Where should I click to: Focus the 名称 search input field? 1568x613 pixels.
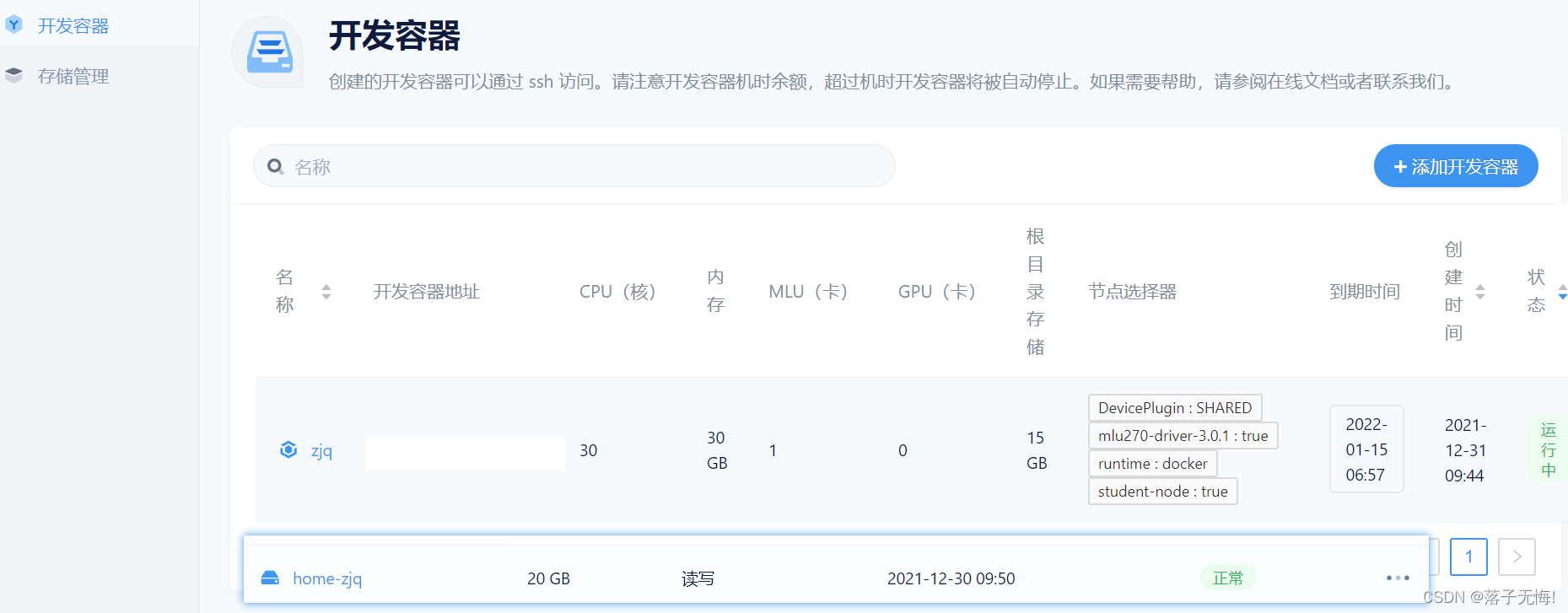pyautogui.click(x=574, y=166)
